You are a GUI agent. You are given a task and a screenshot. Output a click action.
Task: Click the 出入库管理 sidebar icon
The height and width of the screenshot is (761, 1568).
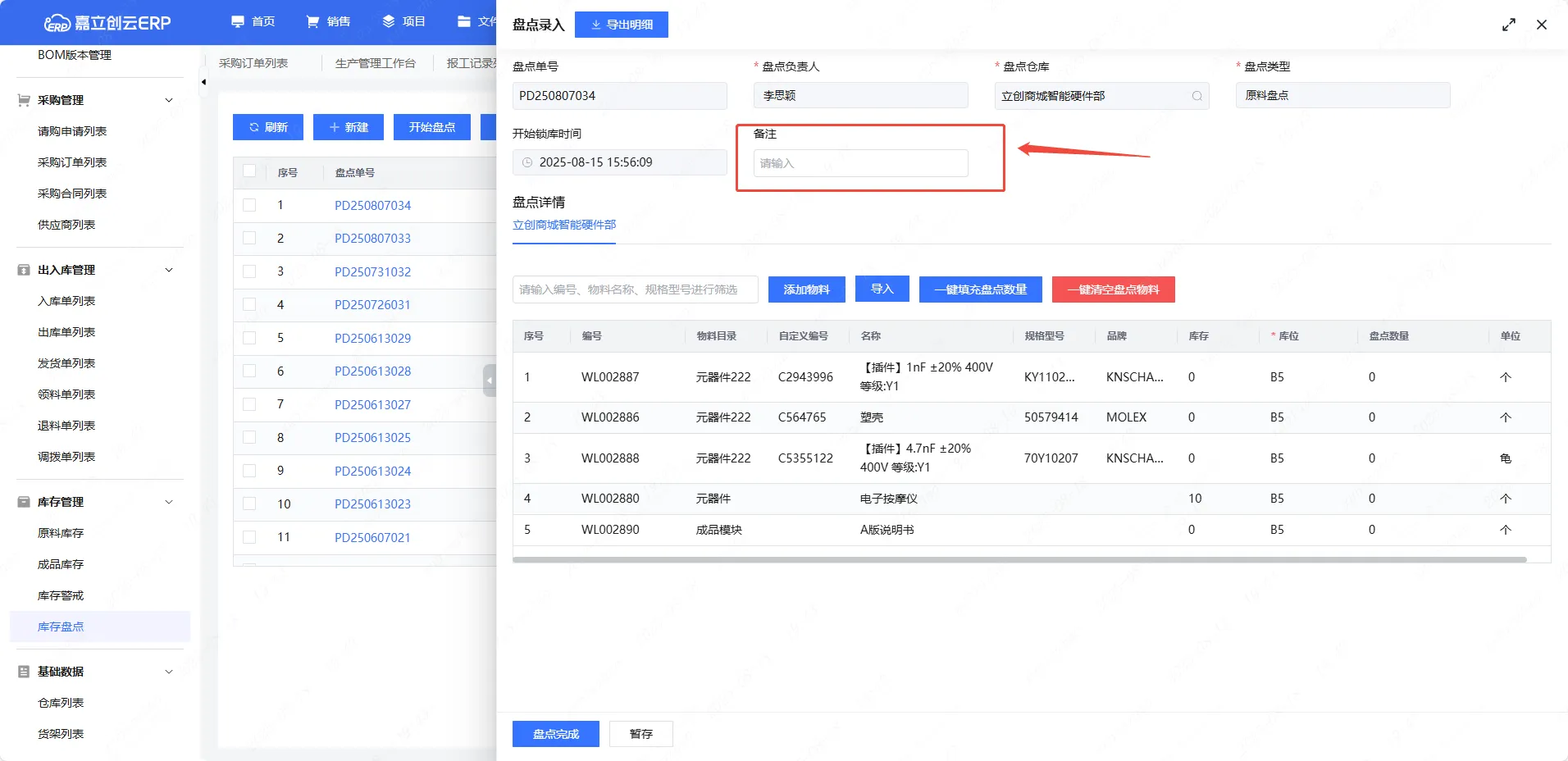pyautogui.click(x=24, y=270)
